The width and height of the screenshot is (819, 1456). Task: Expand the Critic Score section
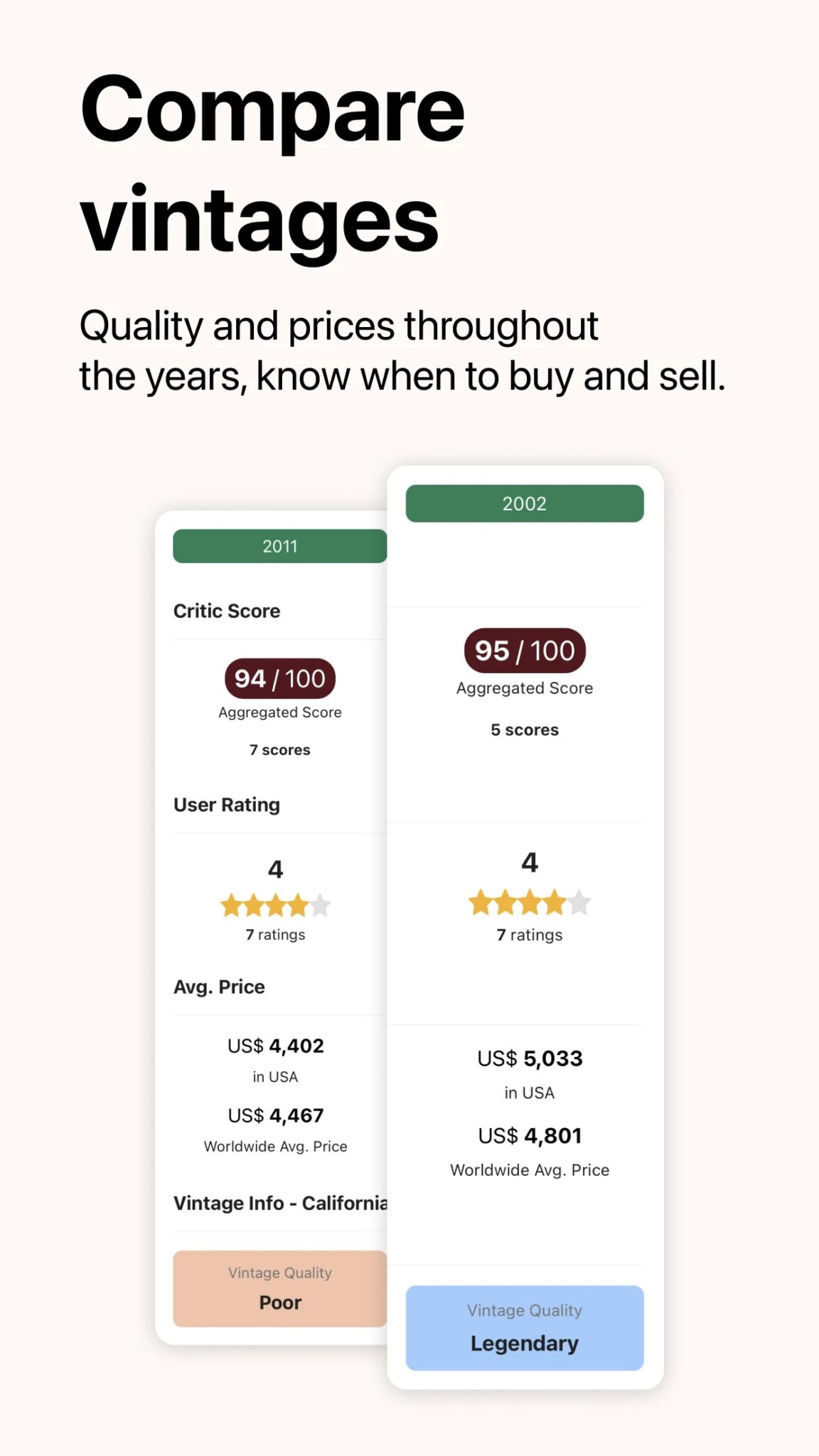click(227, 610)
